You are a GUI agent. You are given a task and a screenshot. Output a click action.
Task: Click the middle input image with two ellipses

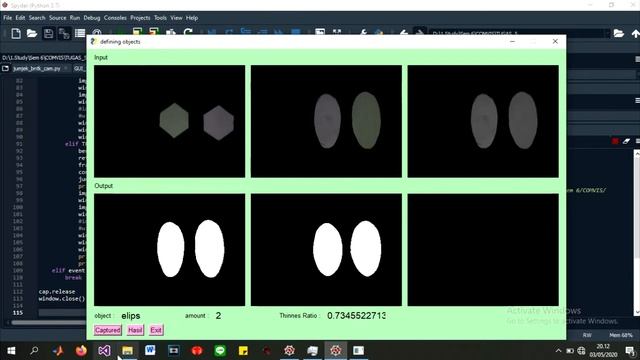pyautogui.click(x=326, y=121)
